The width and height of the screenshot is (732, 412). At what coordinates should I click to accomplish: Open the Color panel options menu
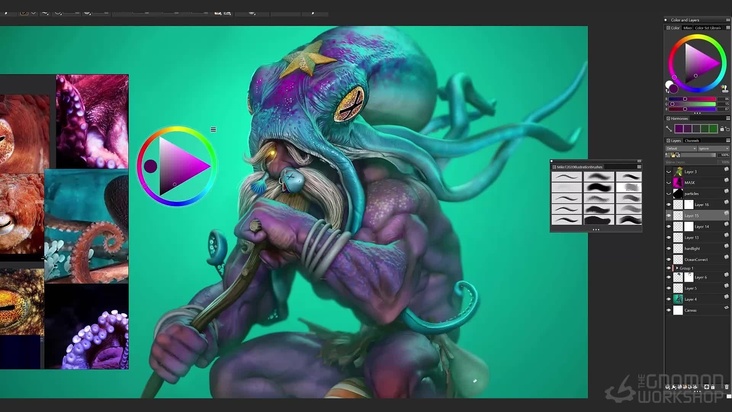point(727,28)
